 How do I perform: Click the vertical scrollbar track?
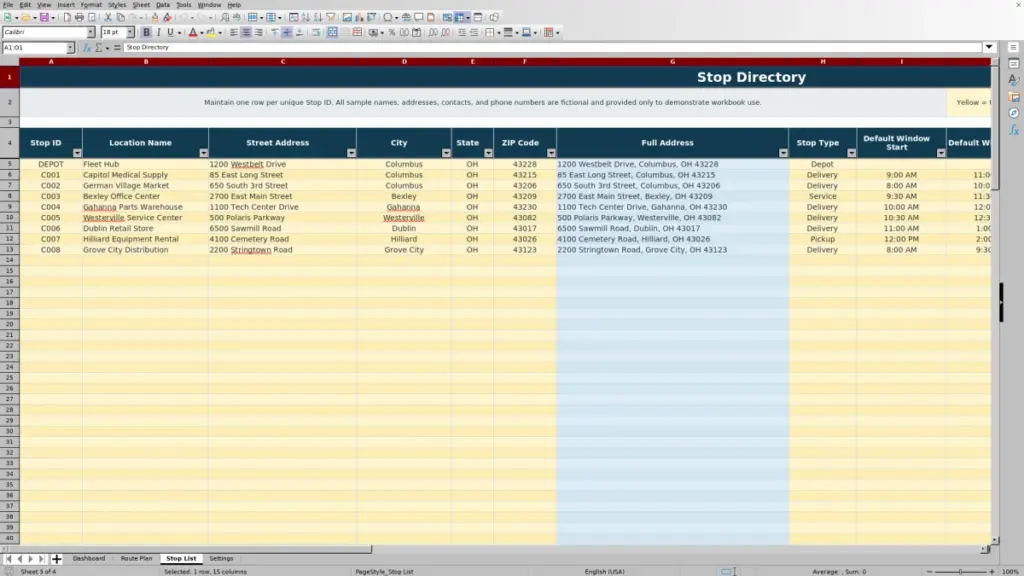pos(995,300)
